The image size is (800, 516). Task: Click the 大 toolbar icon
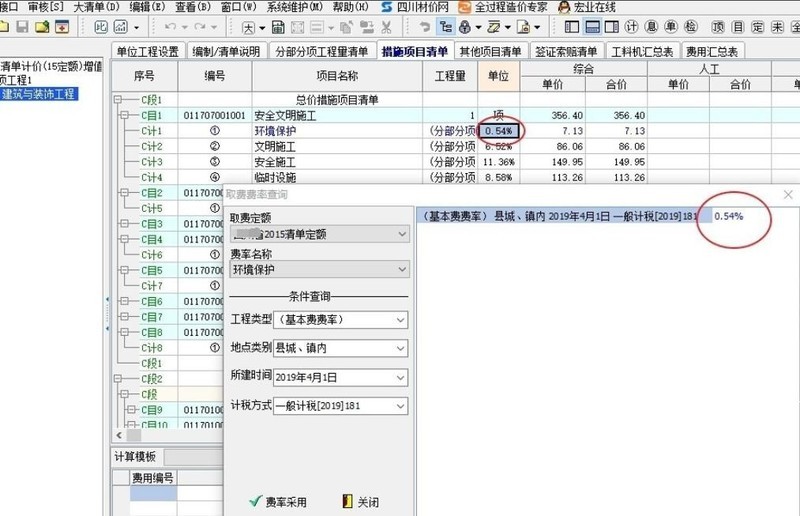(x=248, y=27)
